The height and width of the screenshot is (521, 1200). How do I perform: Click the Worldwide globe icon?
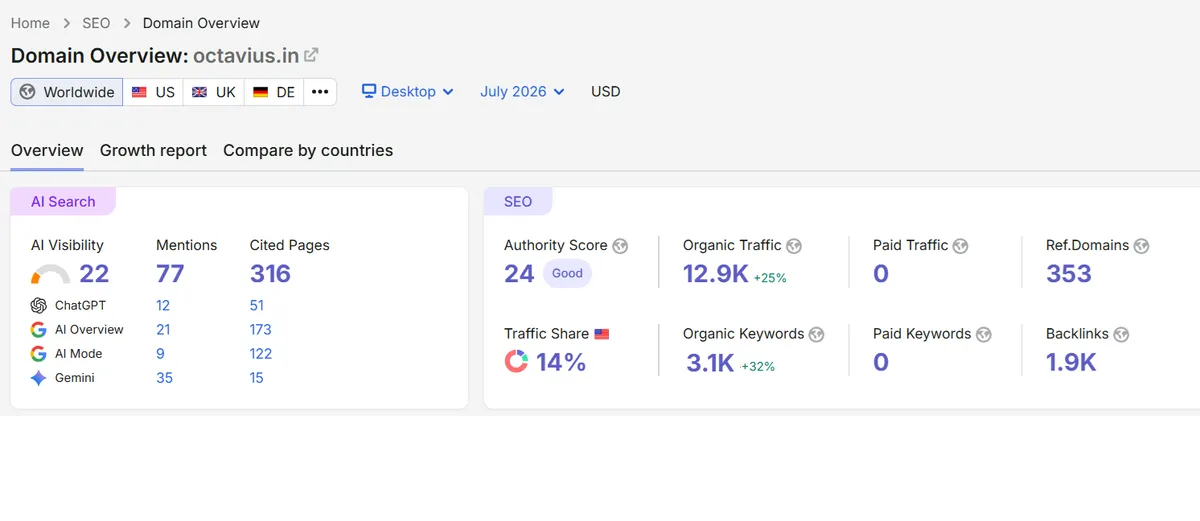tap(28, 92)
